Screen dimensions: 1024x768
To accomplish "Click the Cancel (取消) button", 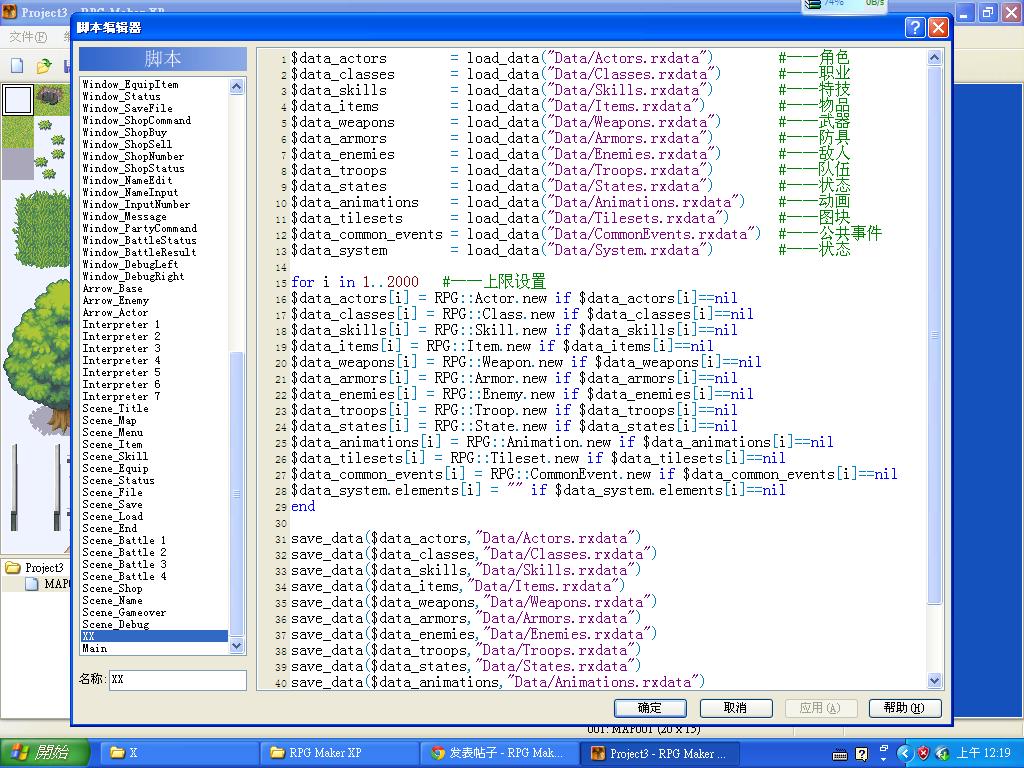I will [x=735, y=707].
